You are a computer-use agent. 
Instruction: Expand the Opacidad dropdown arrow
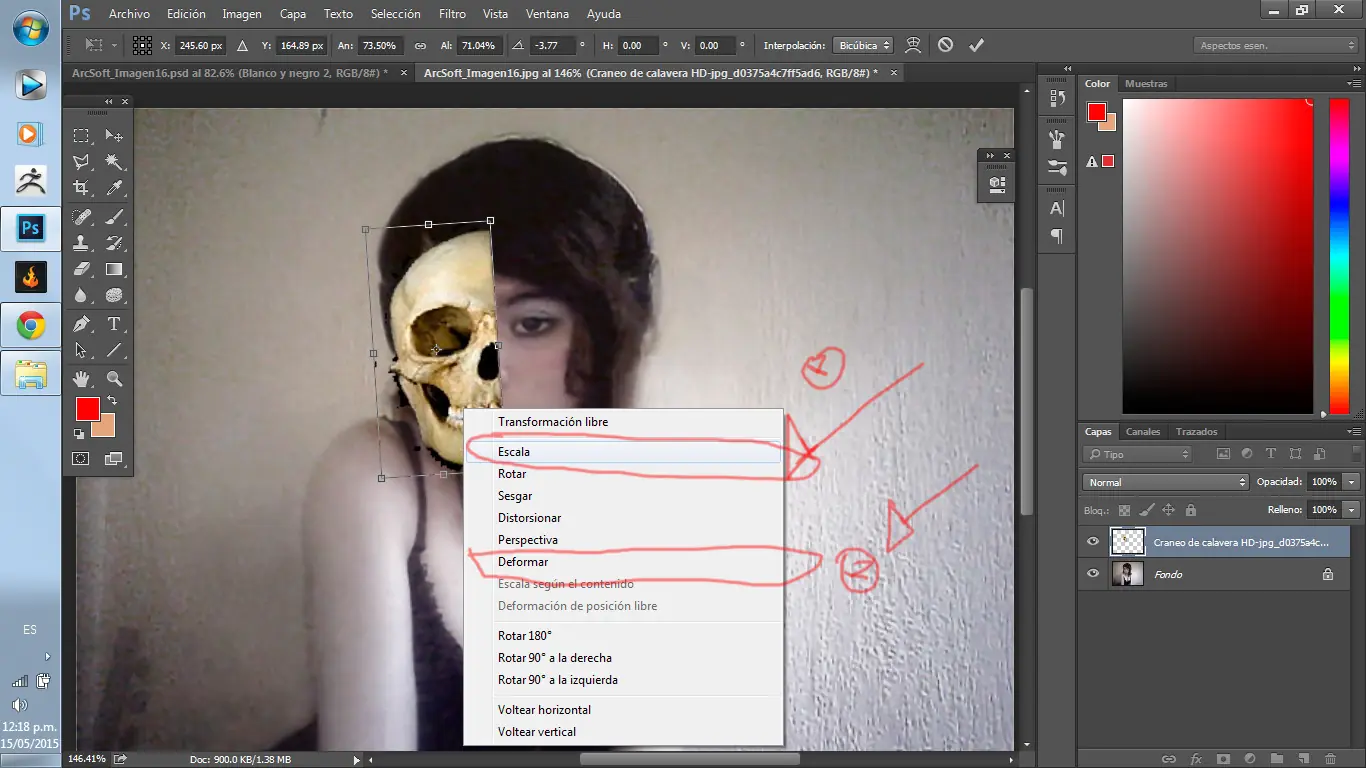tap(1352, 482)
